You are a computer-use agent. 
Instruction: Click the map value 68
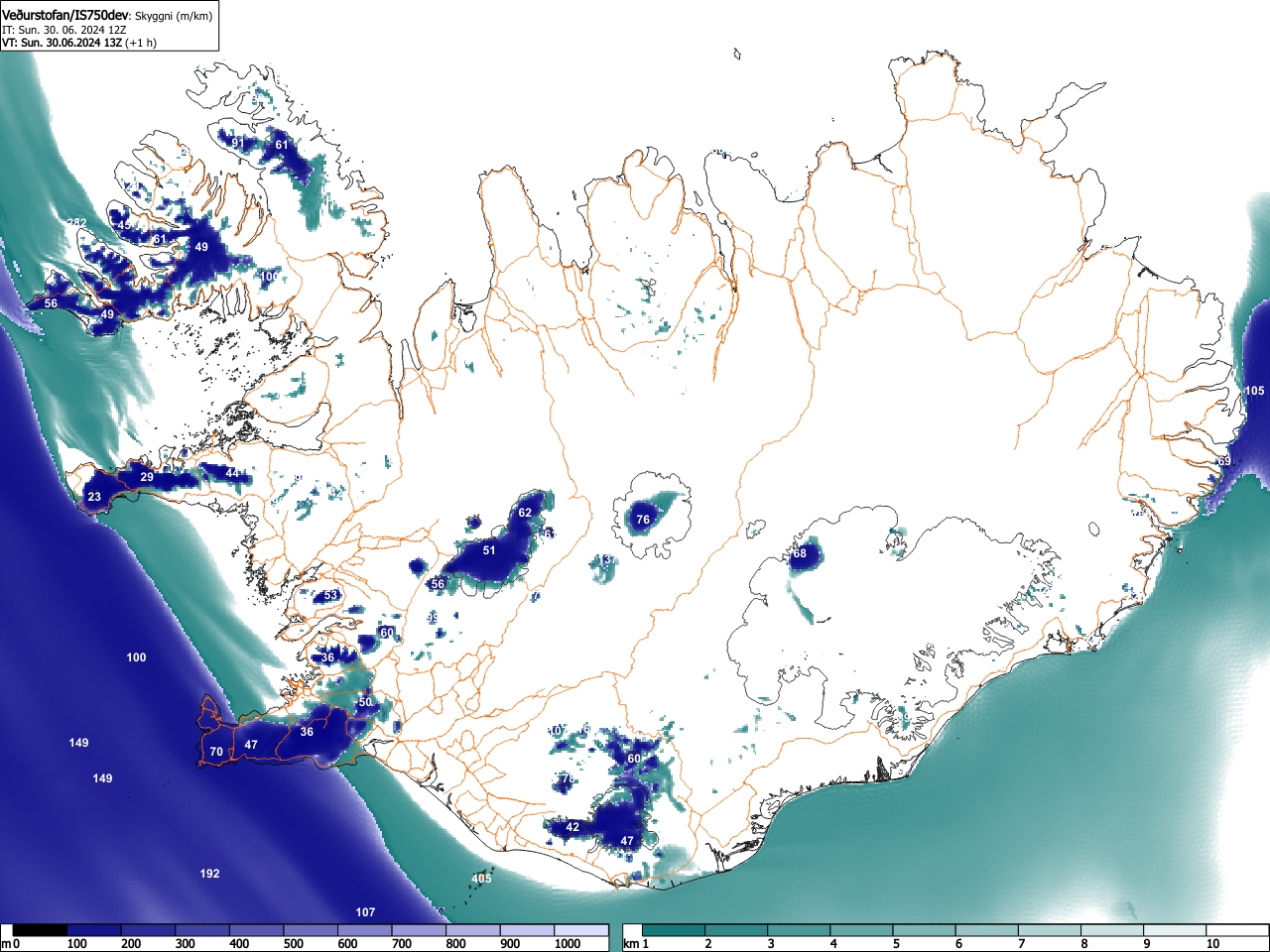point(800,553)
